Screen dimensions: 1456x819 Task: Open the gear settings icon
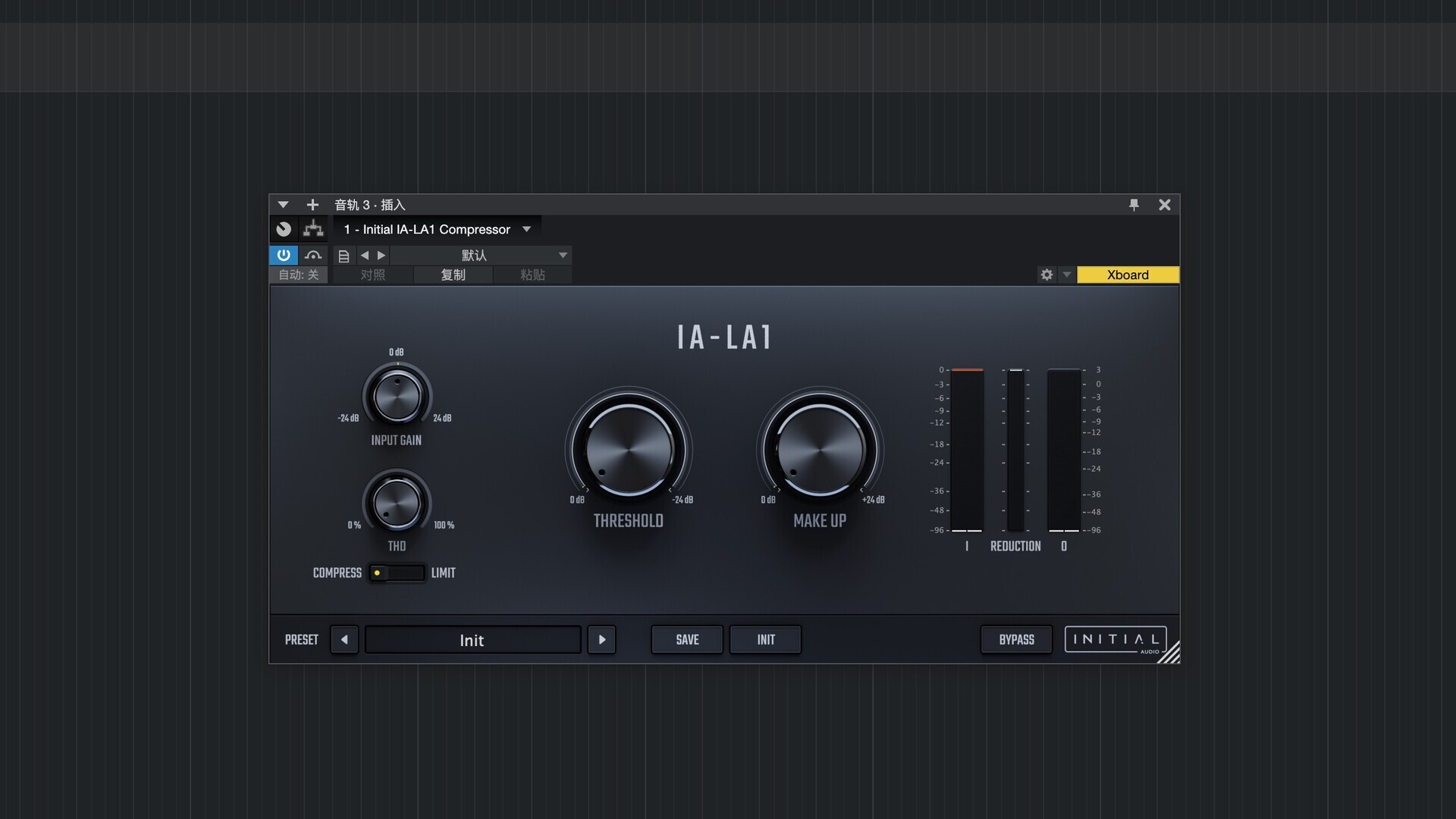(1047, 275)
